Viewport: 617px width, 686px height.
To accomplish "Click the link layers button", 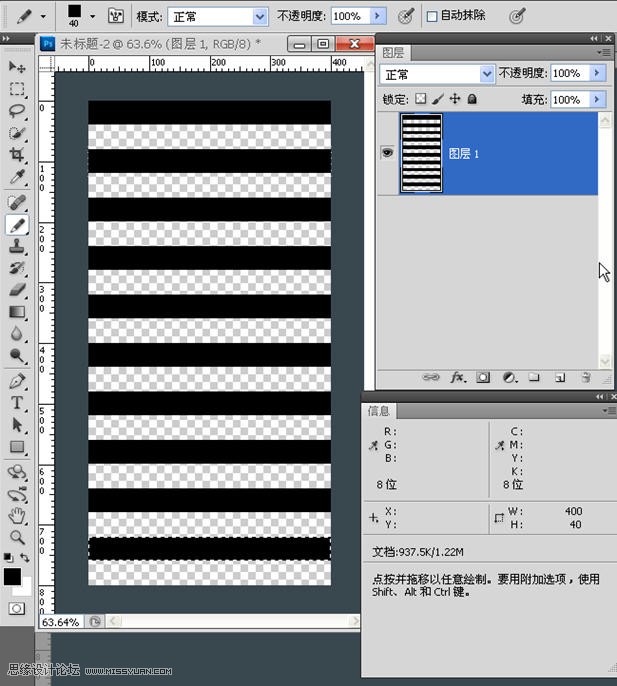I will [x=431, y=378].
